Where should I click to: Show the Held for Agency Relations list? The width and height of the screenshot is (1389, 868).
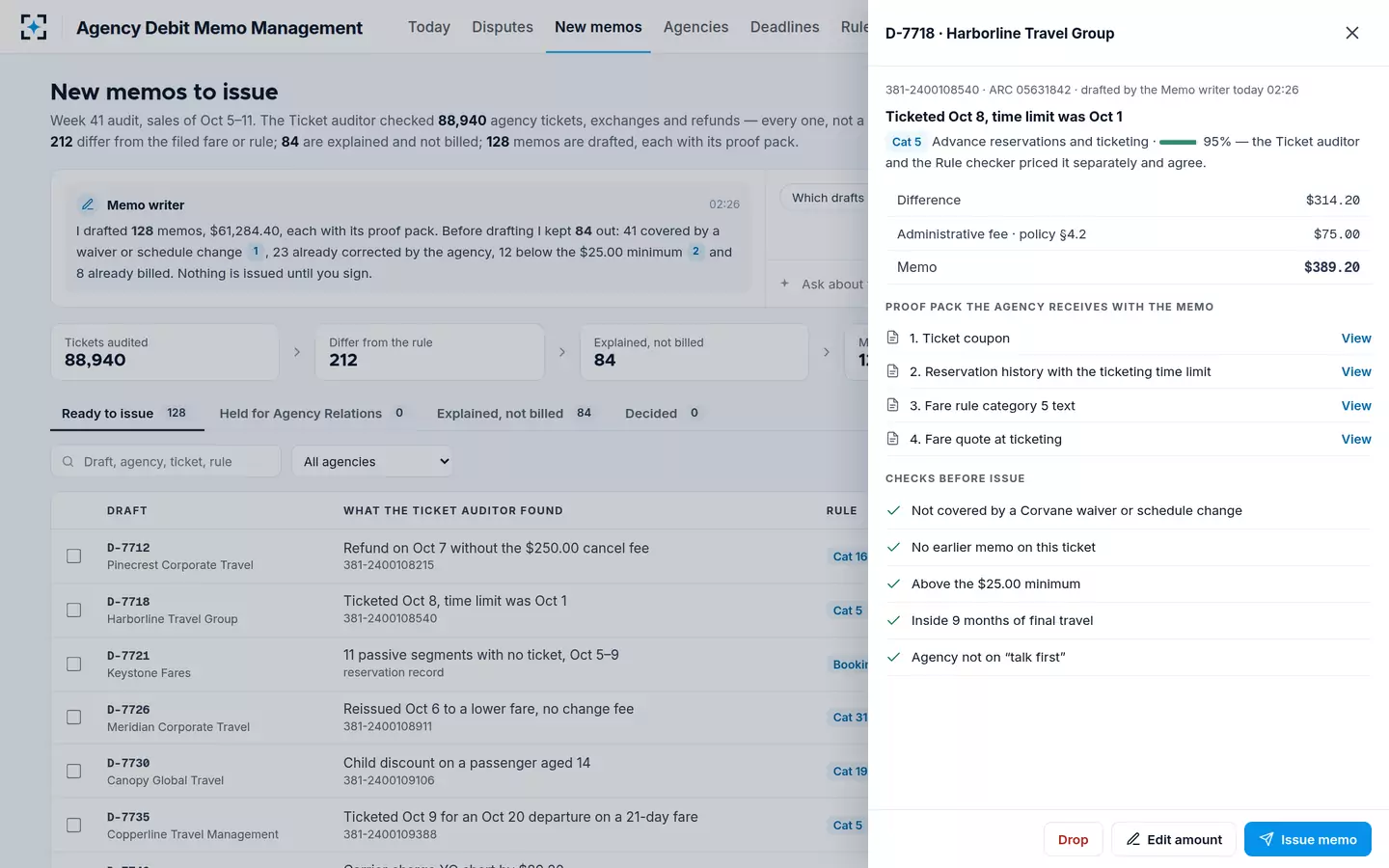[x=313, y=413]
